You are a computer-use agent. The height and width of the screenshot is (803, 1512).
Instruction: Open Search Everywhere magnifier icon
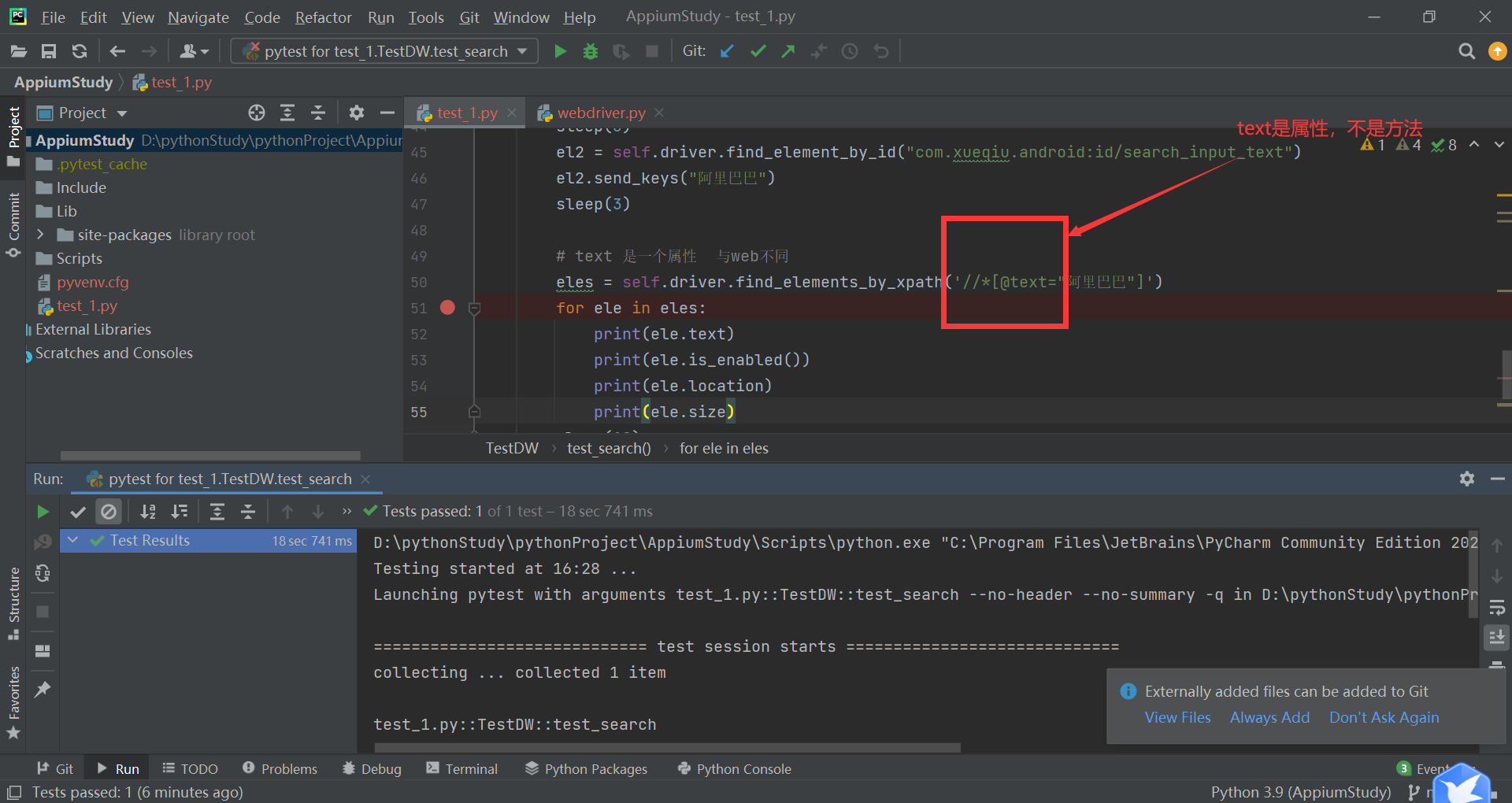click(x=1466, y=51)
